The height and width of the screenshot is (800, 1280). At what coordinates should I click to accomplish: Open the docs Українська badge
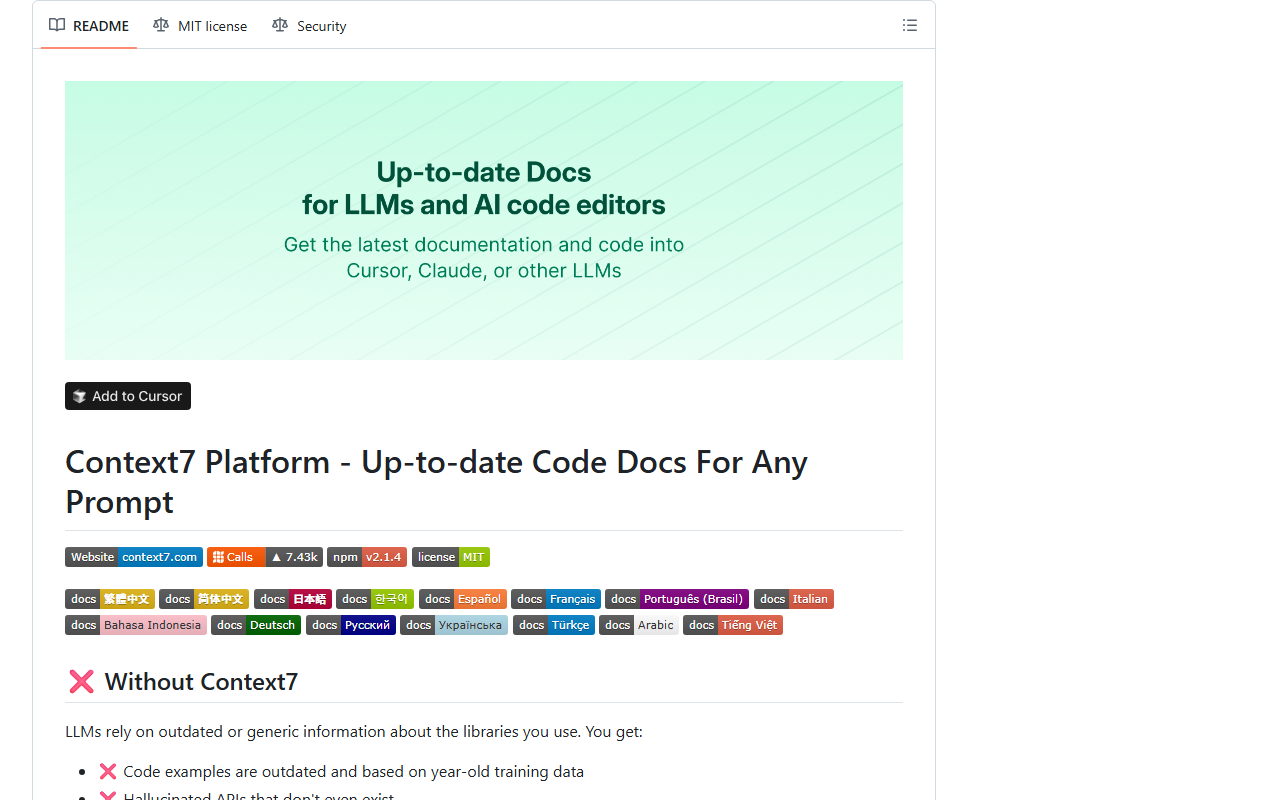pyautogui.click(x=453, y=625)
